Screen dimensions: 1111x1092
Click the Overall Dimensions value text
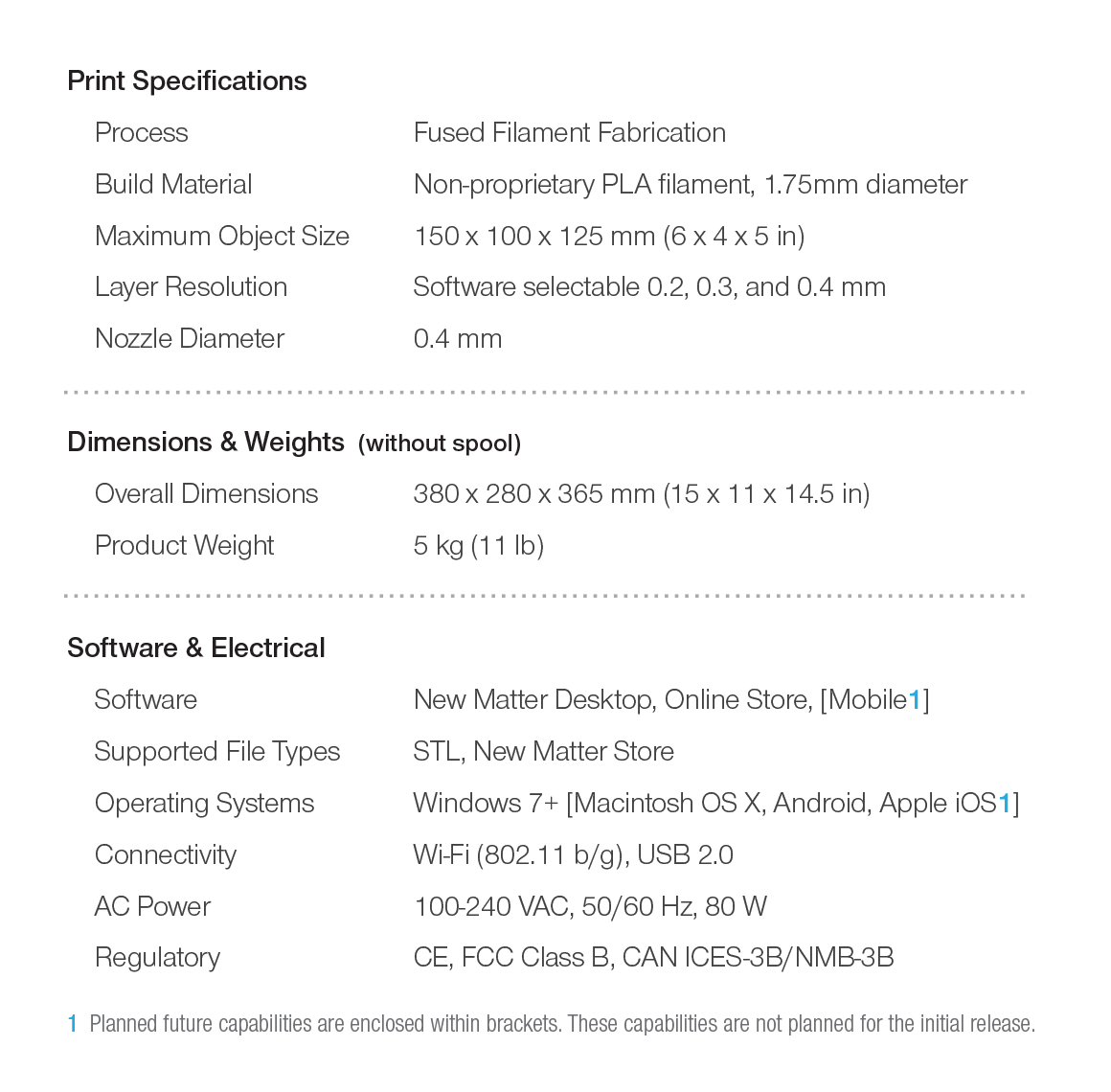pyautogui.click(x=641, y=494)
